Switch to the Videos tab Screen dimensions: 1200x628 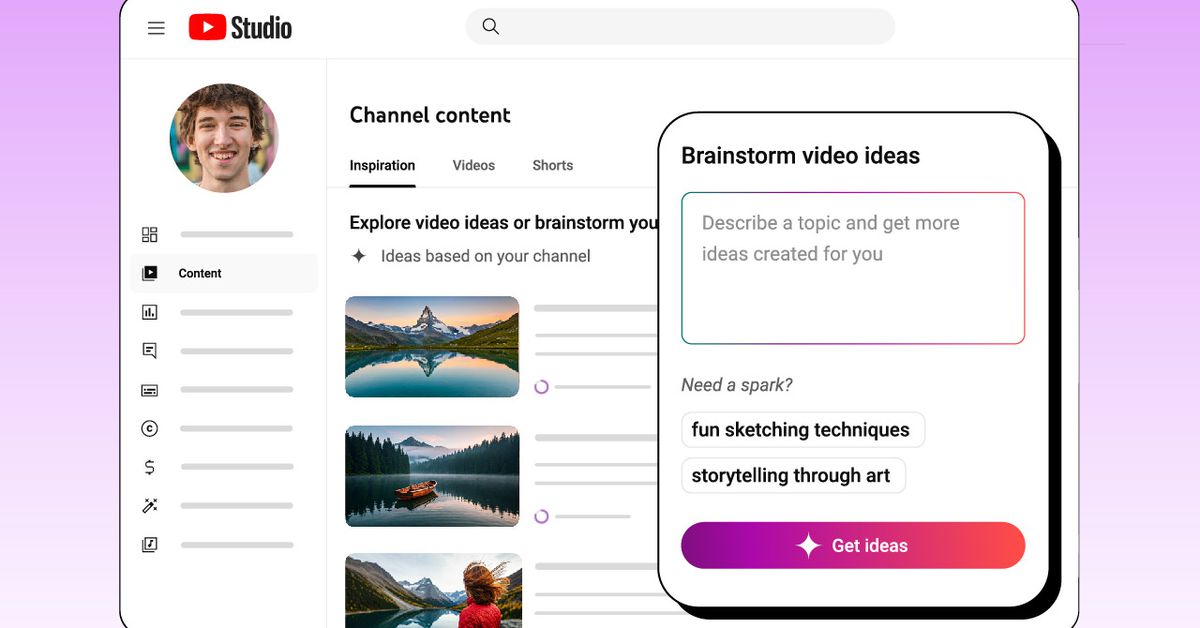[x=473, y=166]
